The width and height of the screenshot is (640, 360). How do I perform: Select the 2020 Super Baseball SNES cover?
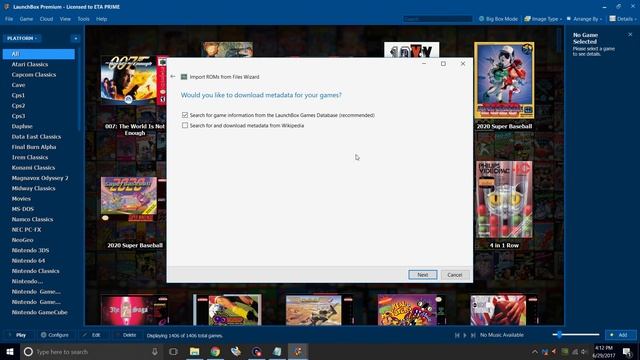click(x=133, y=199)
